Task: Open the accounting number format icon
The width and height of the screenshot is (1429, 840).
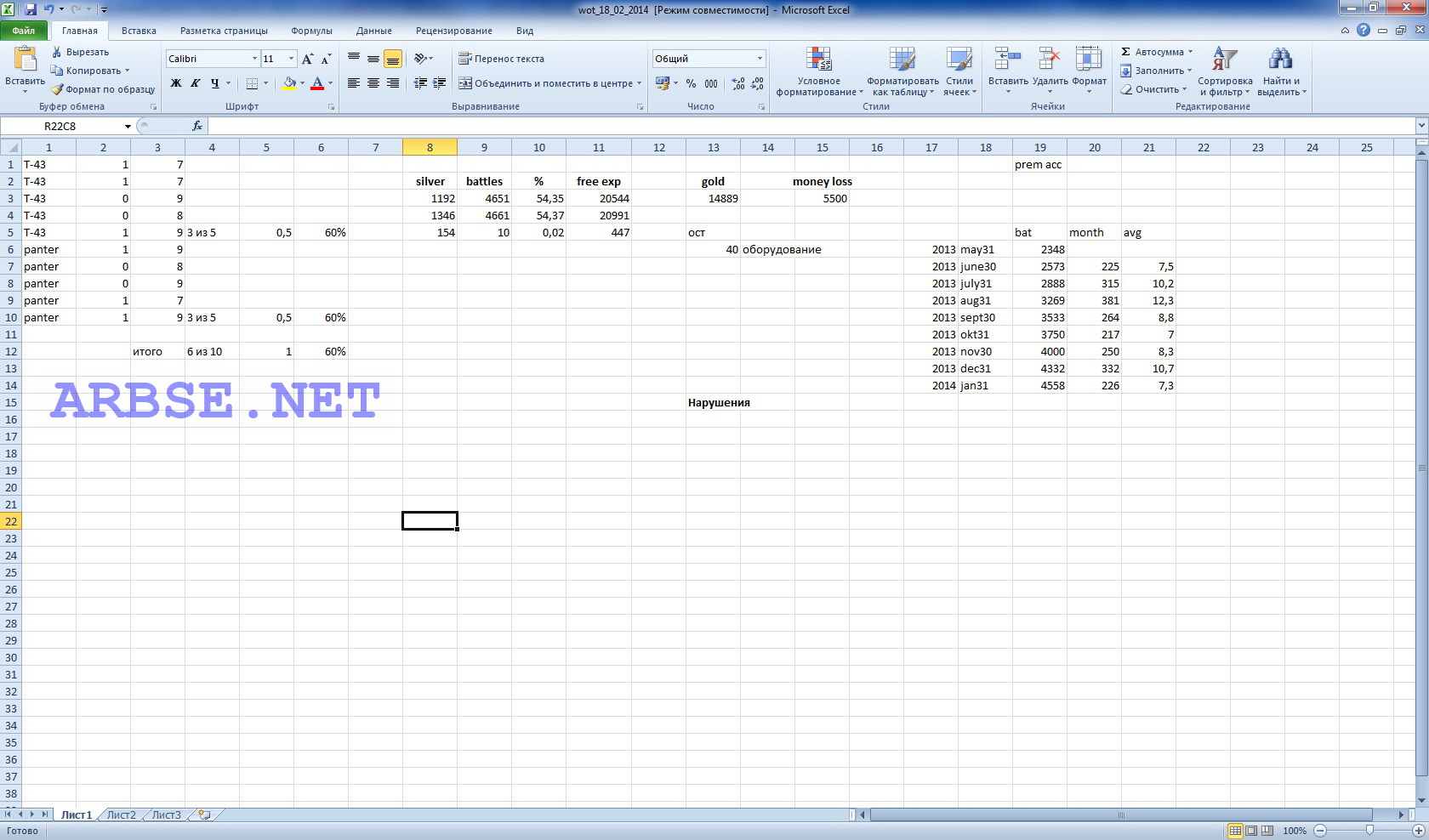Action: click(x=663, y=83)
